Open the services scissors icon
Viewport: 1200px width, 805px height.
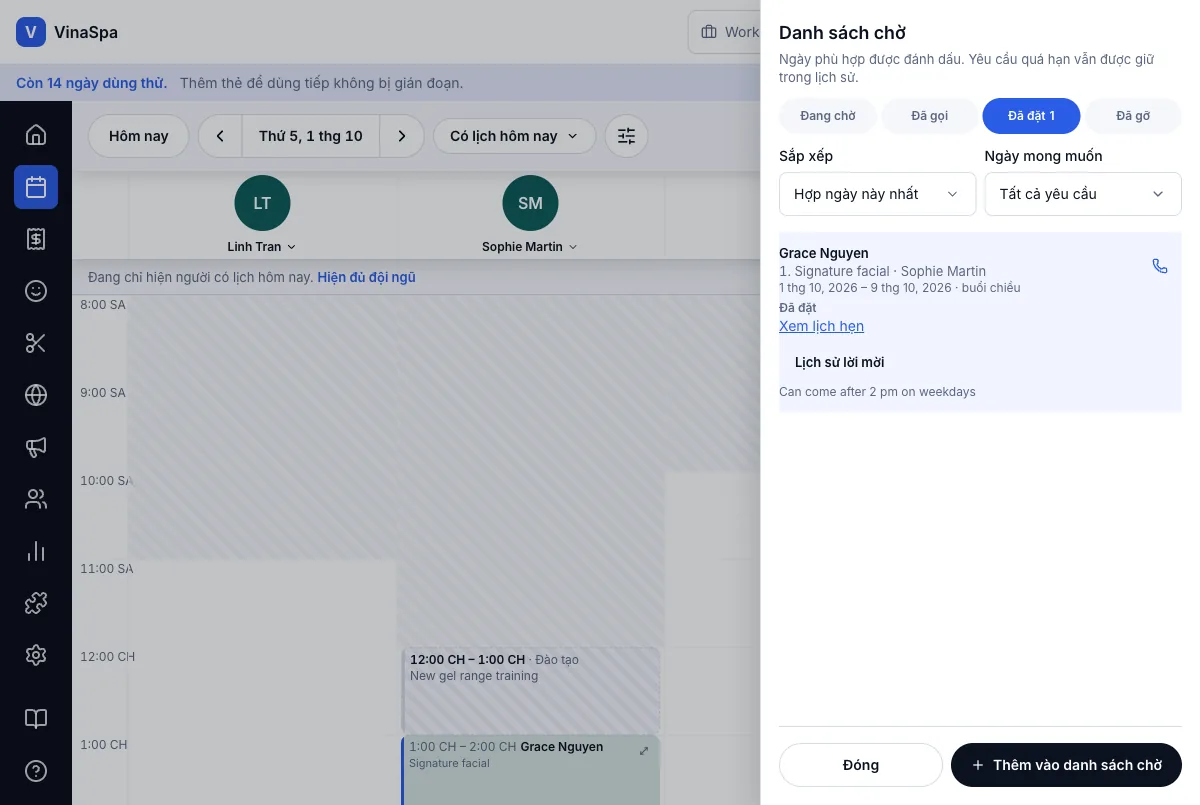coord(36,343)
